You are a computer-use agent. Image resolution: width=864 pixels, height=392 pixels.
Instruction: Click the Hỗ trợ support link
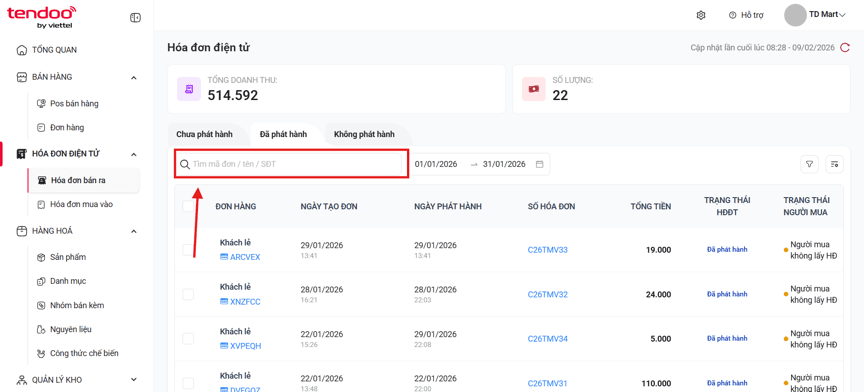click(x=746, y=15)
